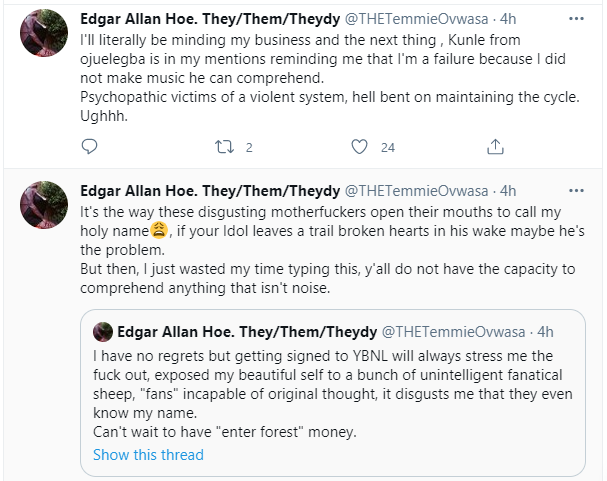Like the tweet with 24 likes
607x481 pixels.
pos(361,147)
